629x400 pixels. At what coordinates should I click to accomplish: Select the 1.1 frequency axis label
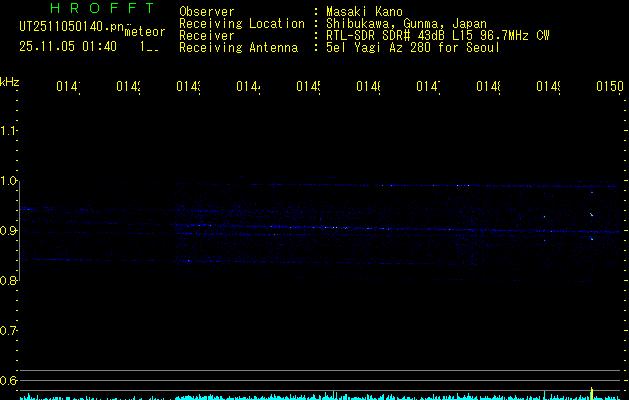click(10, 131)
